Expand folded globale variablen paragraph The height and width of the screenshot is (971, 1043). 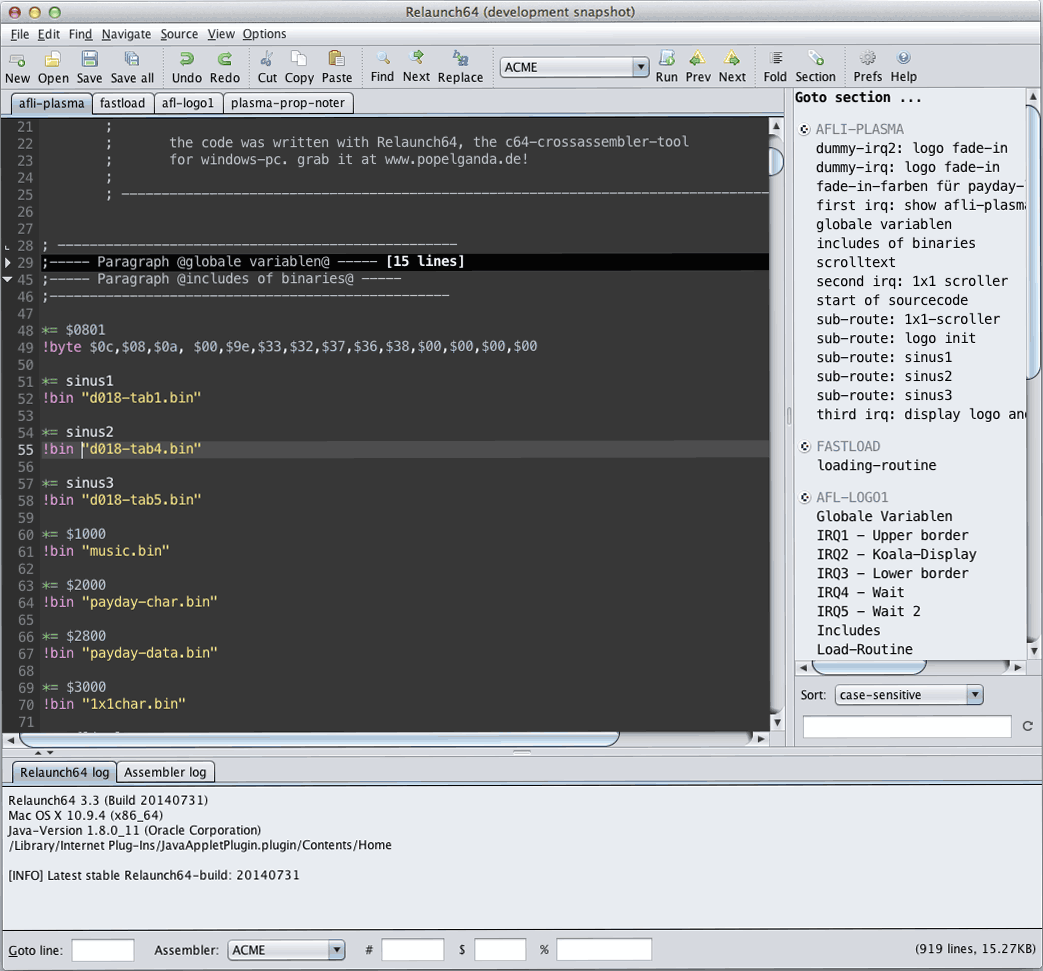(x=9, y=262)
